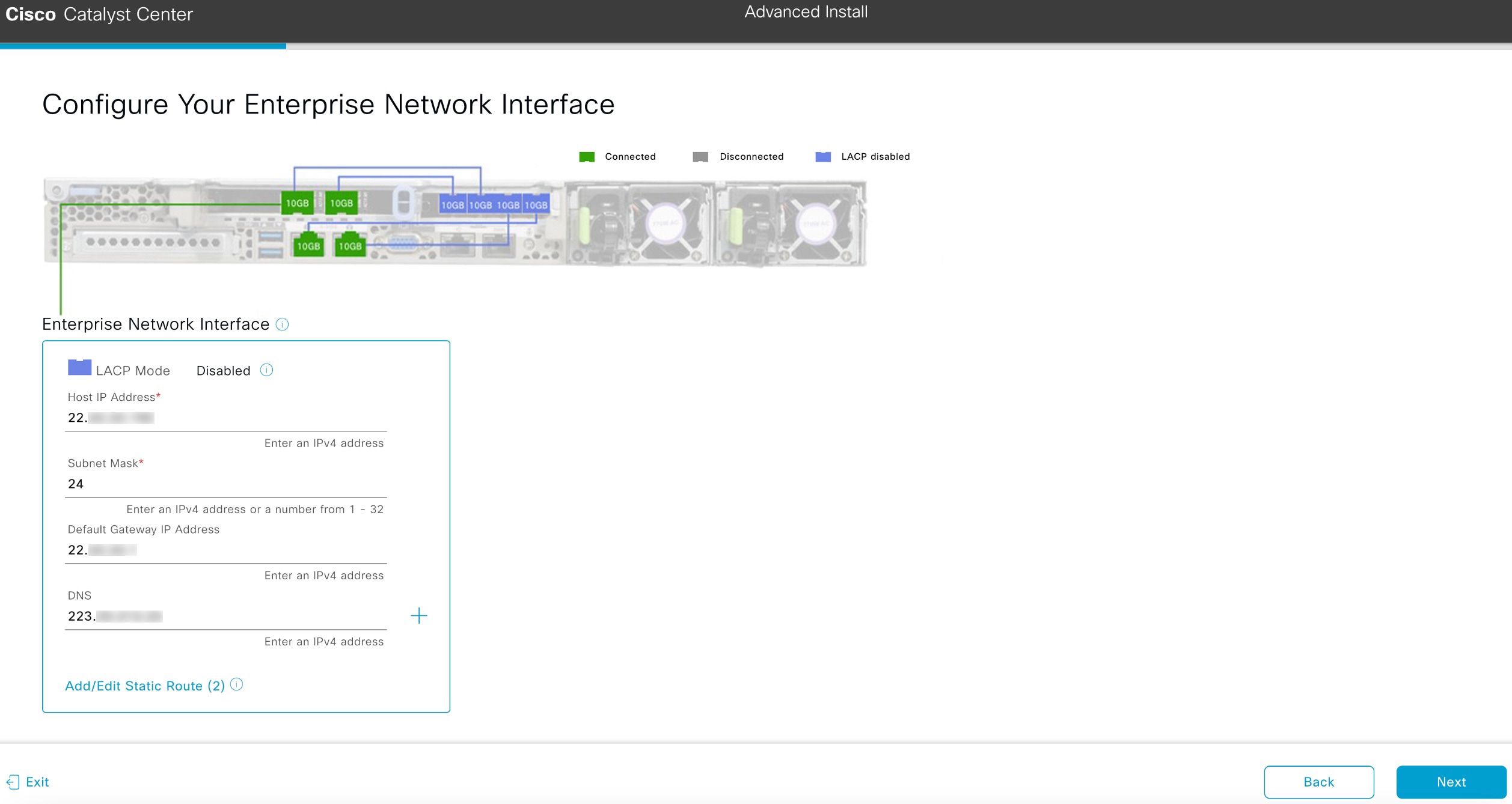Click the info icon beside Add/Edit Static Route
The height and width of the screenshot is (804, 1512).
tap(236, 684)
